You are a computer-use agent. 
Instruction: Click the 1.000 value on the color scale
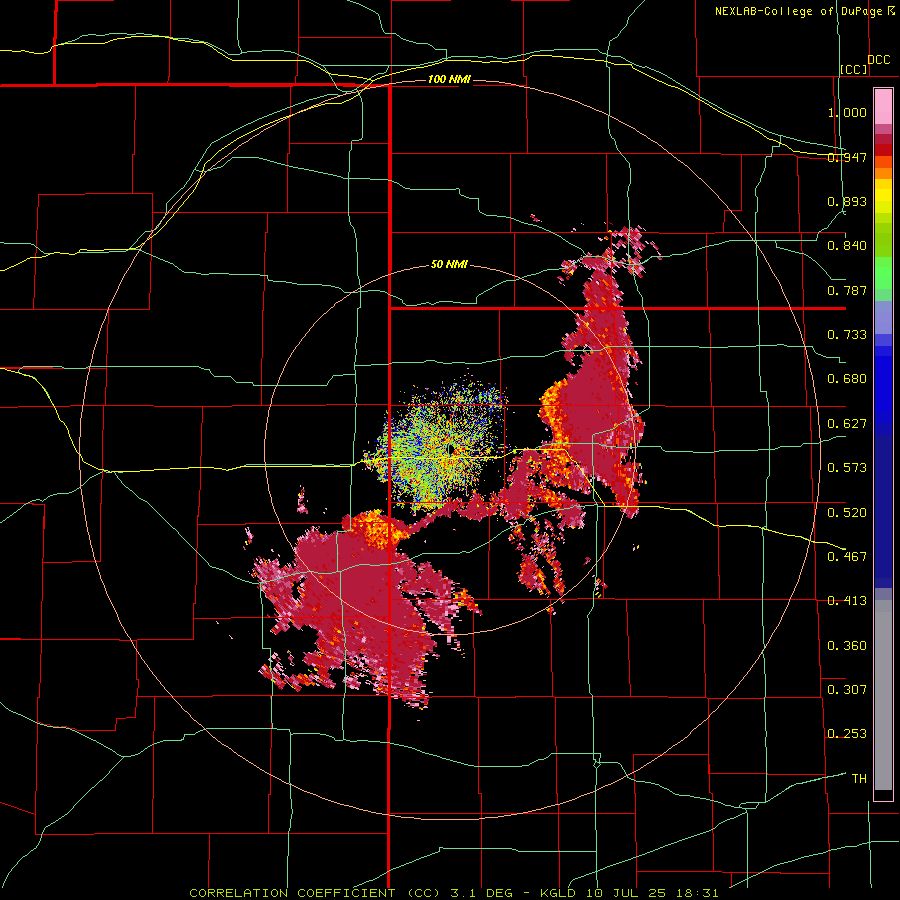tap(847, 112)
